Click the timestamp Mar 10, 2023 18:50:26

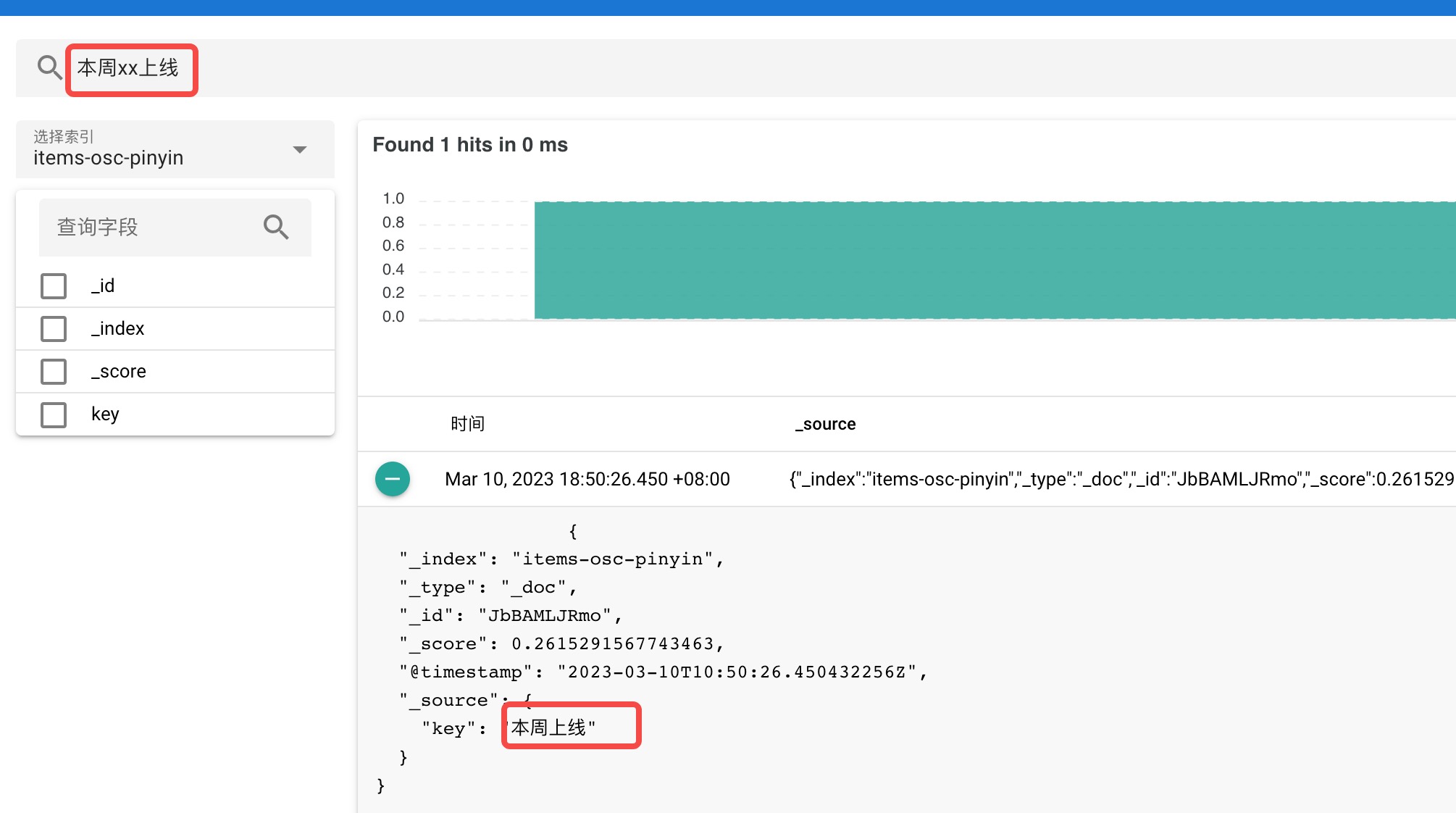click(x=587, y=478)
